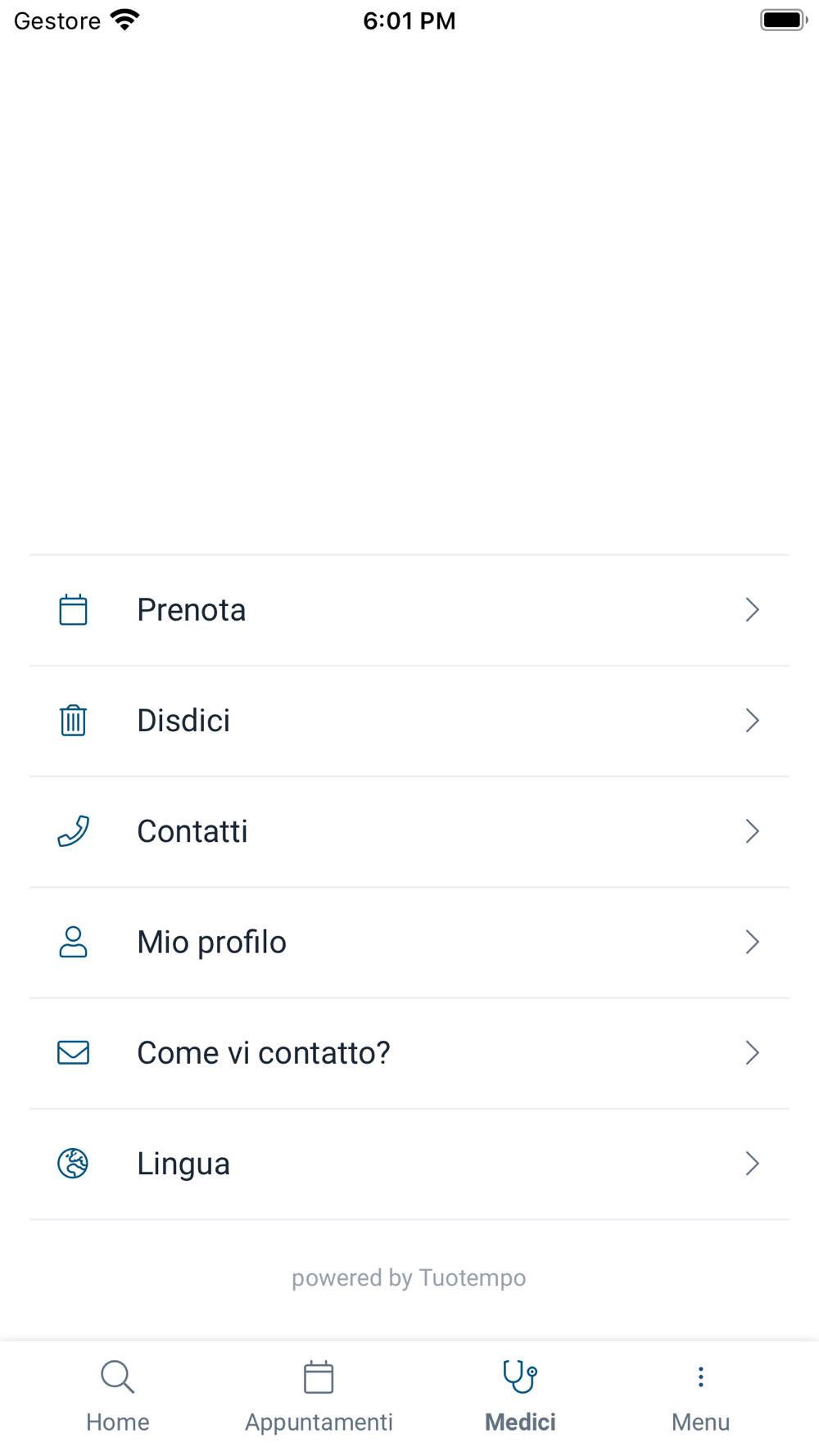Expand Prenota using its chevron arrow
819x1456 pixels.
pyautogui.click(x=753, y=610)
